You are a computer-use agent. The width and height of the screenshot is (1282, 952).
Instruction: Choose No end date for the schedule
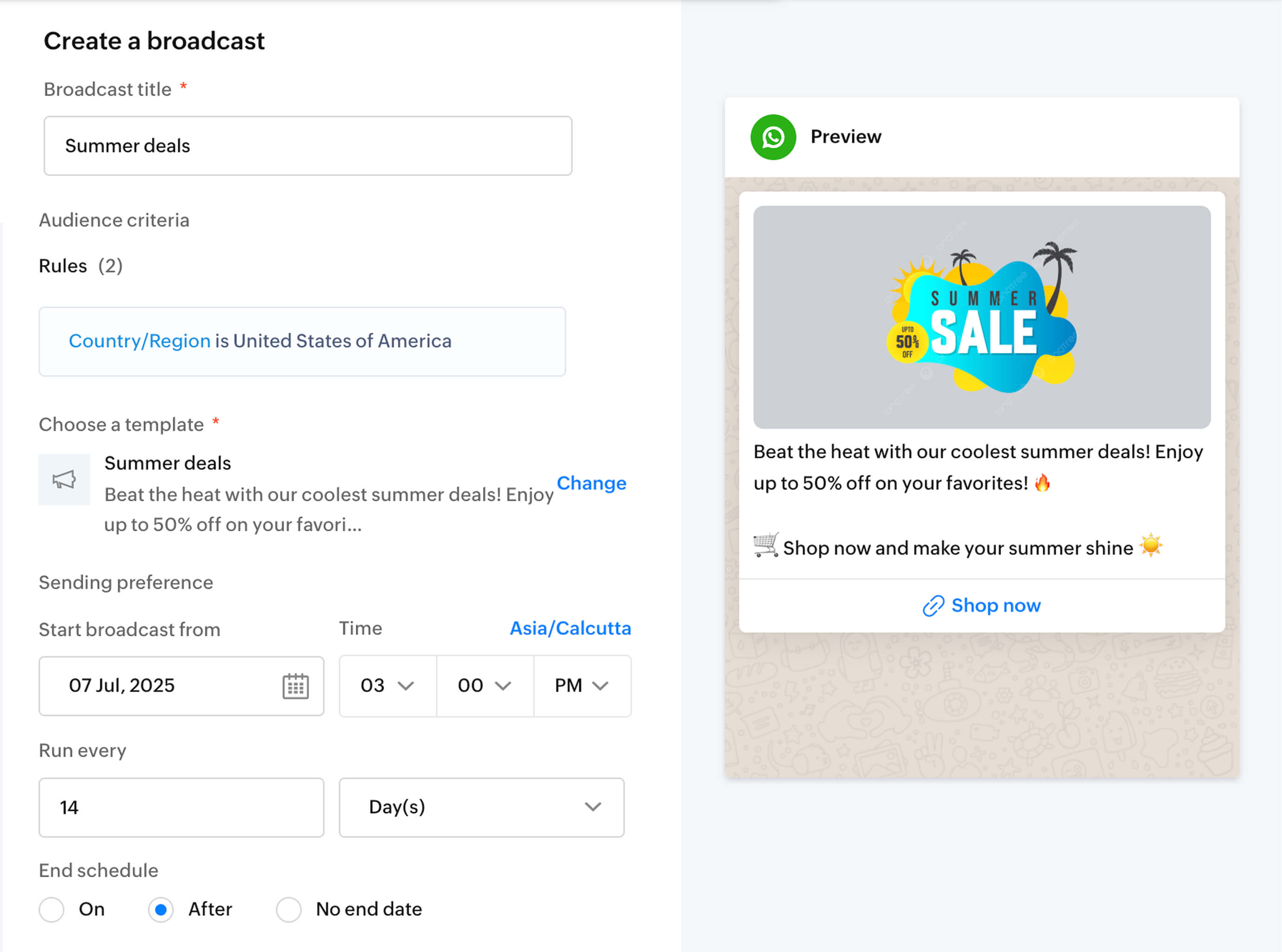[289, 909]
